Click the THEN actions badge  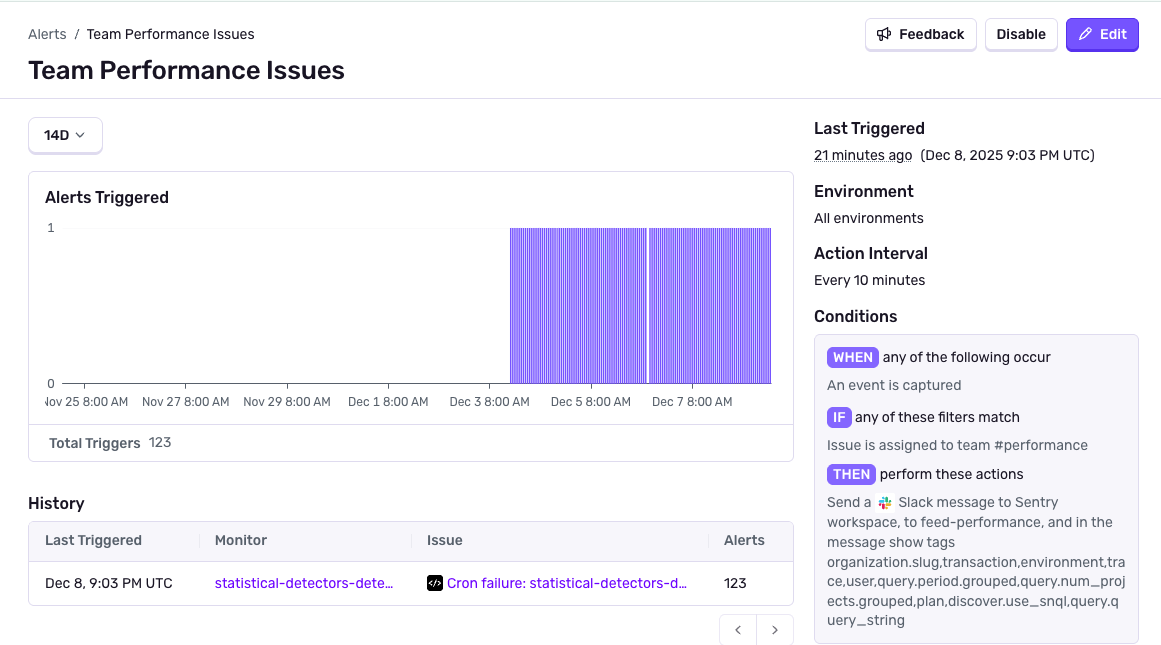coord(851,474)
